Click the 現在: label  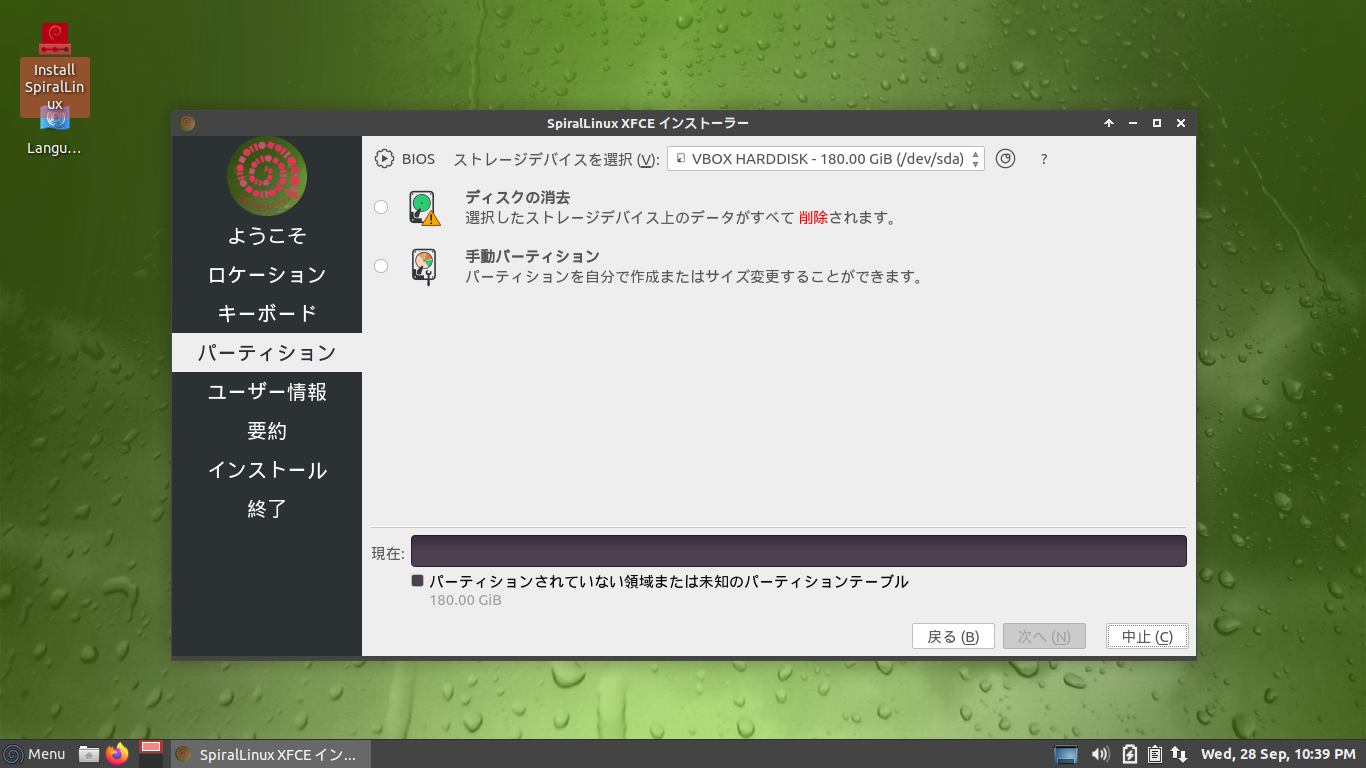tap(388, 553)
